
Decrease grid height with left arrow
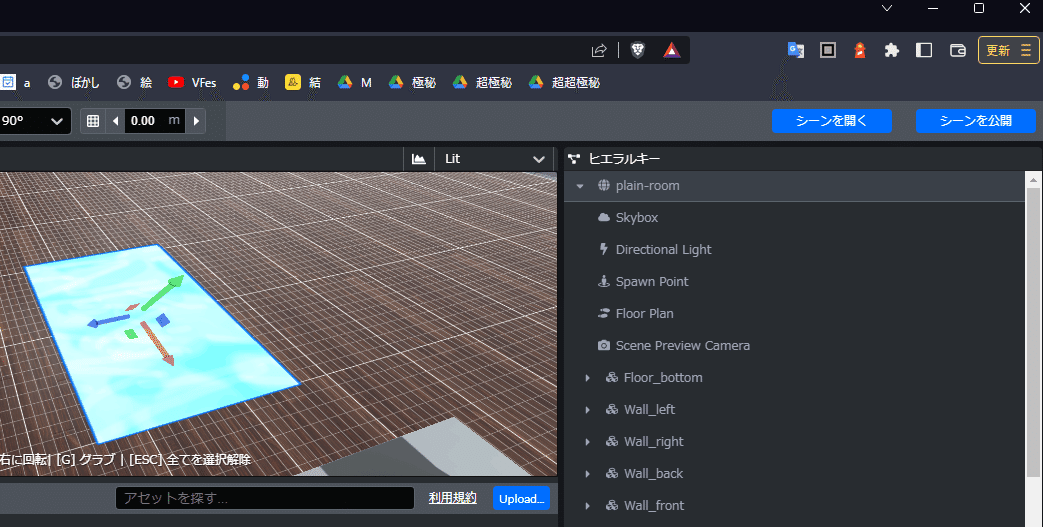click(x=116, y=121)
